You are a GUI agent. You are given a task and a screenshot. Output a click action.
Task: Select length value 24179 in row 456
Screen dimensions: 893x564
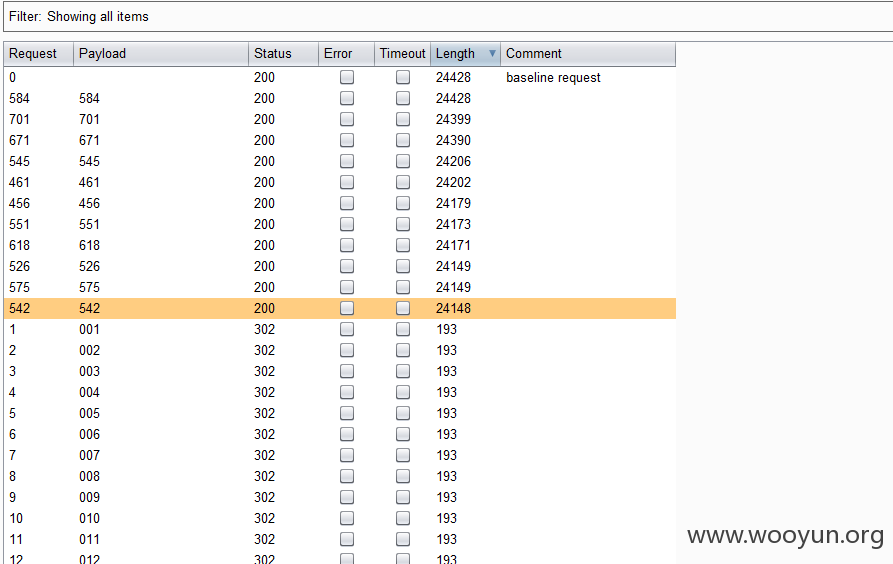pos(453,203)
